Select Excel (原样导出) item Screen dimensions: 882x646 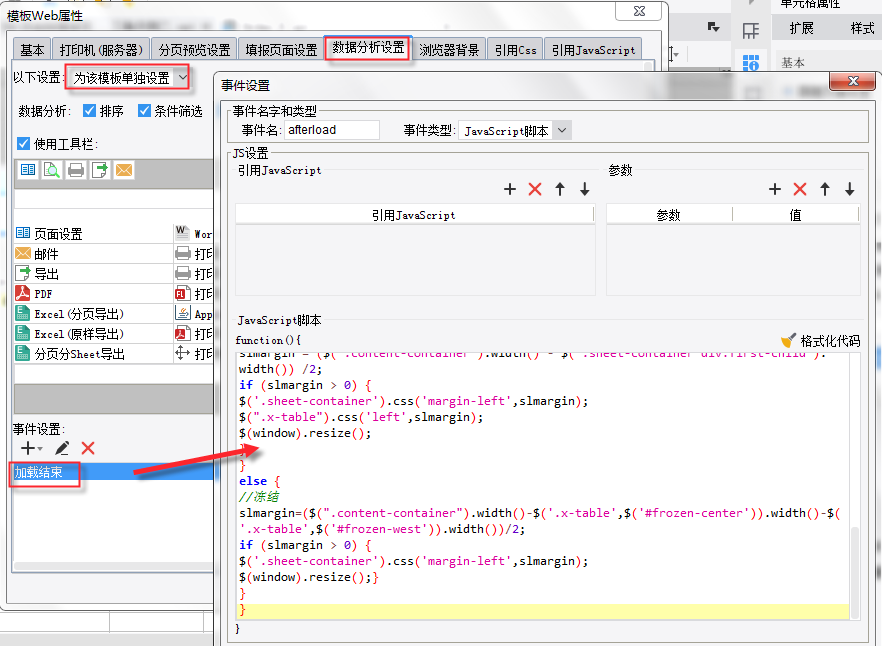(x=93, y=334)
